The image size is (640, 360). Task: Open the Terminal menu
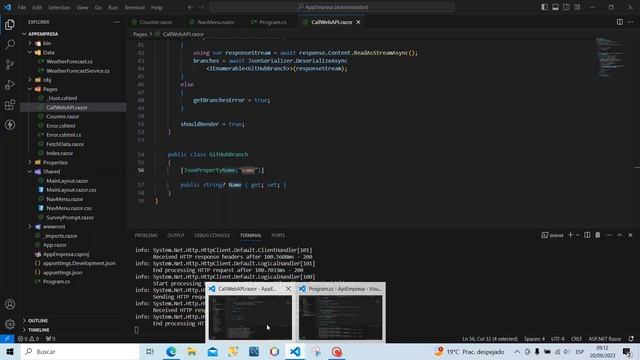[x=134, y=7]
